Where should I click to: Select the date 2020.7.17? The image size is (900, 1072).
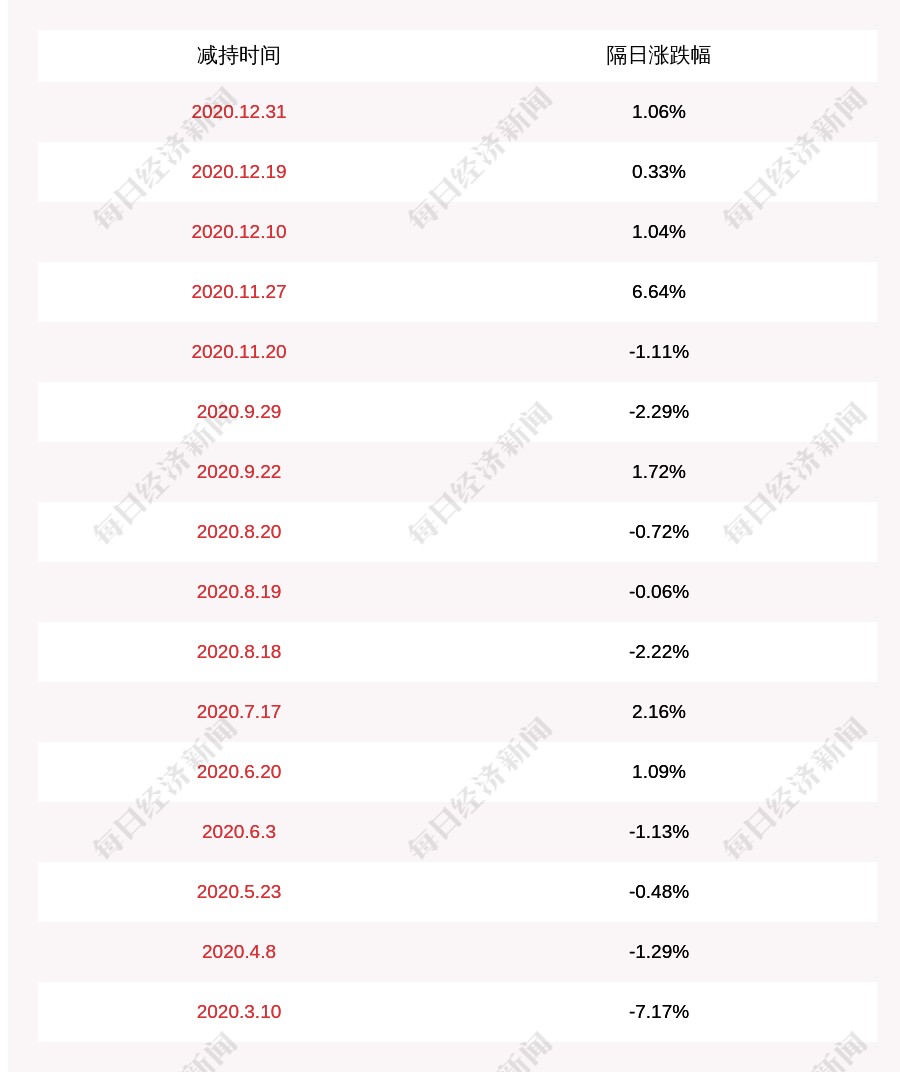click(x=238, y=712)
